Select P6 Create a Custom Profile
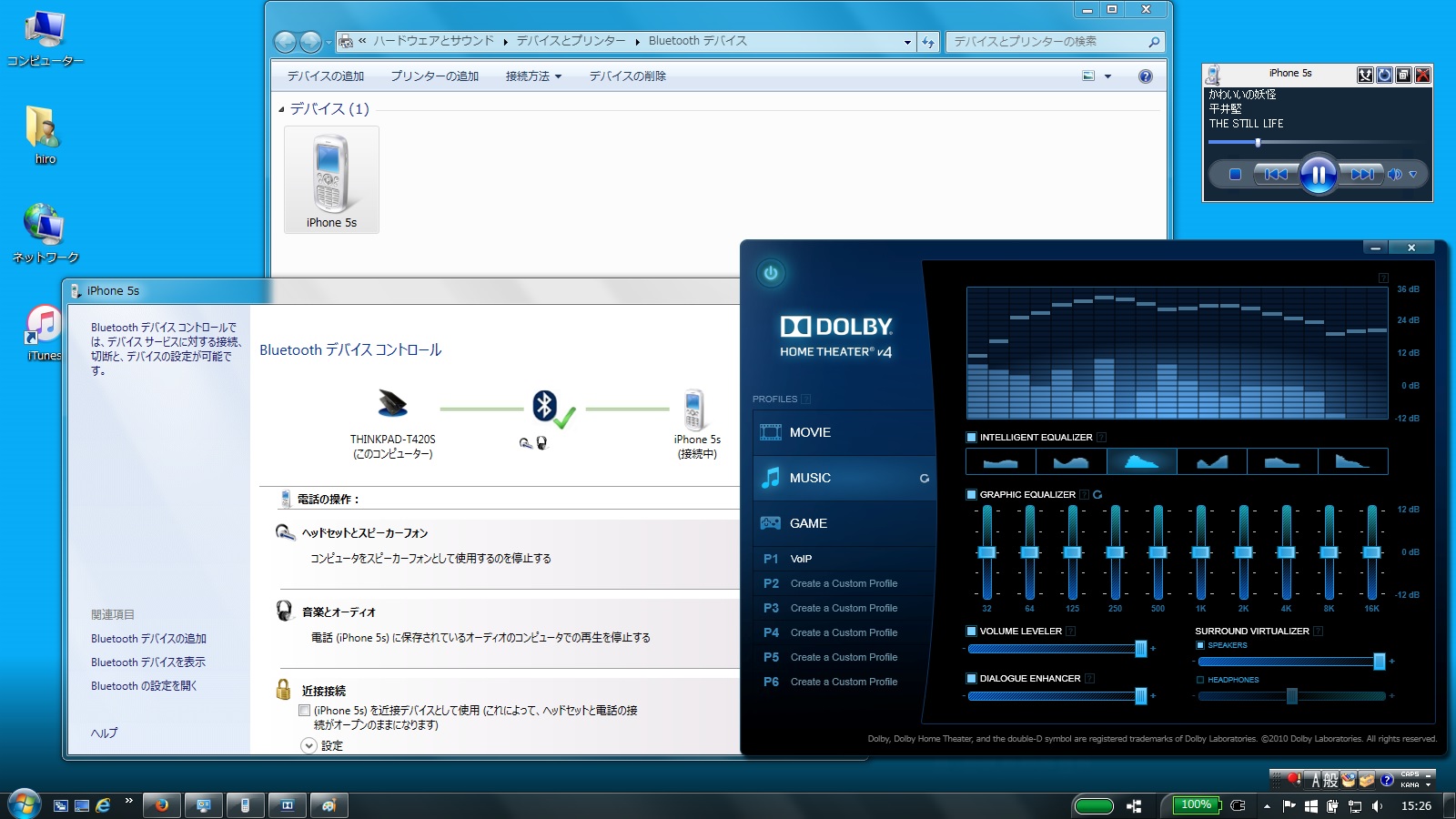Viewport: 1456px width, 819px height. click(x=844, y=682)
